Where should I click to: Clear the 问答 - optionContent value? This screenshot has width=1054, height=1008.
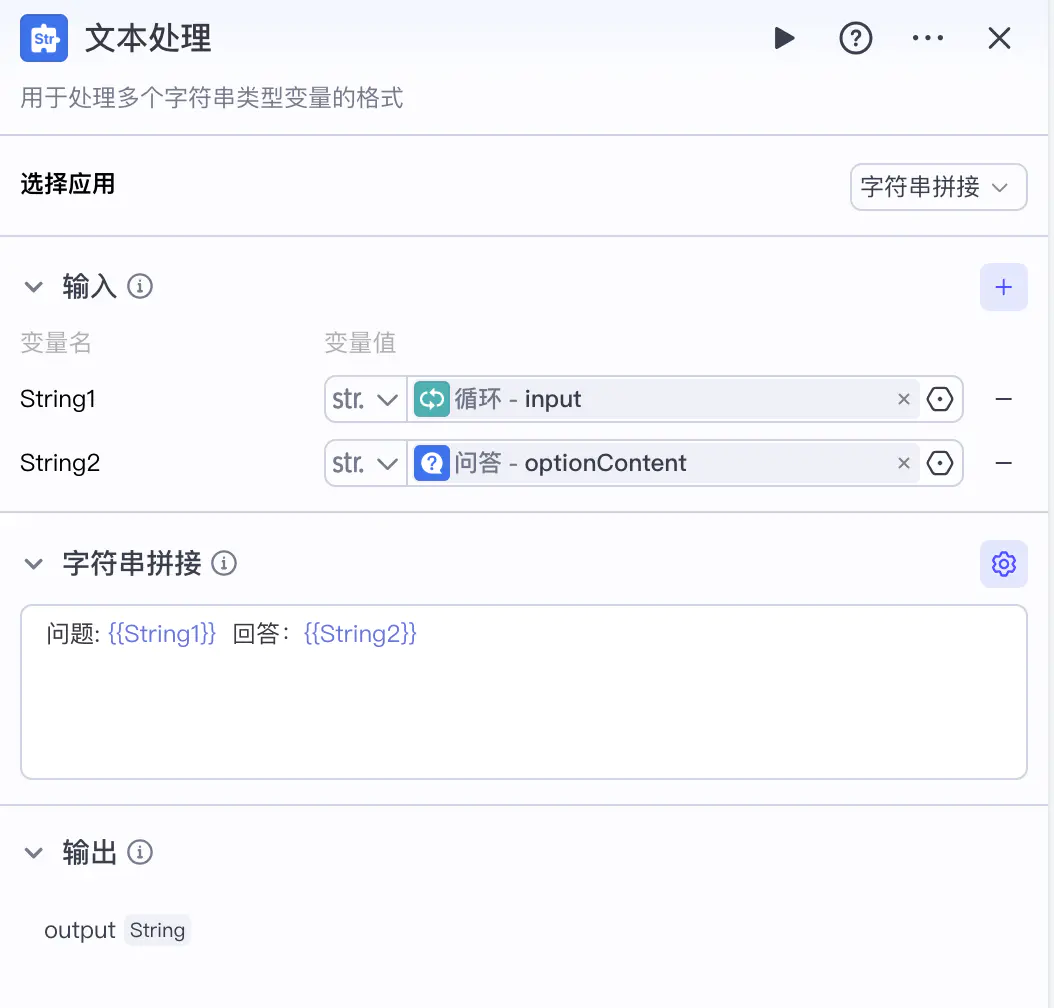904,463
